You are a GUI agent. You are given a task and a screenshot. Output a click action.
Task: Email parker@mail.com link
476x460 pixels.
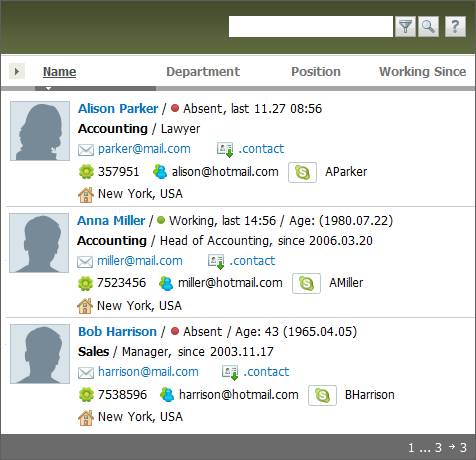pos(144,149)
